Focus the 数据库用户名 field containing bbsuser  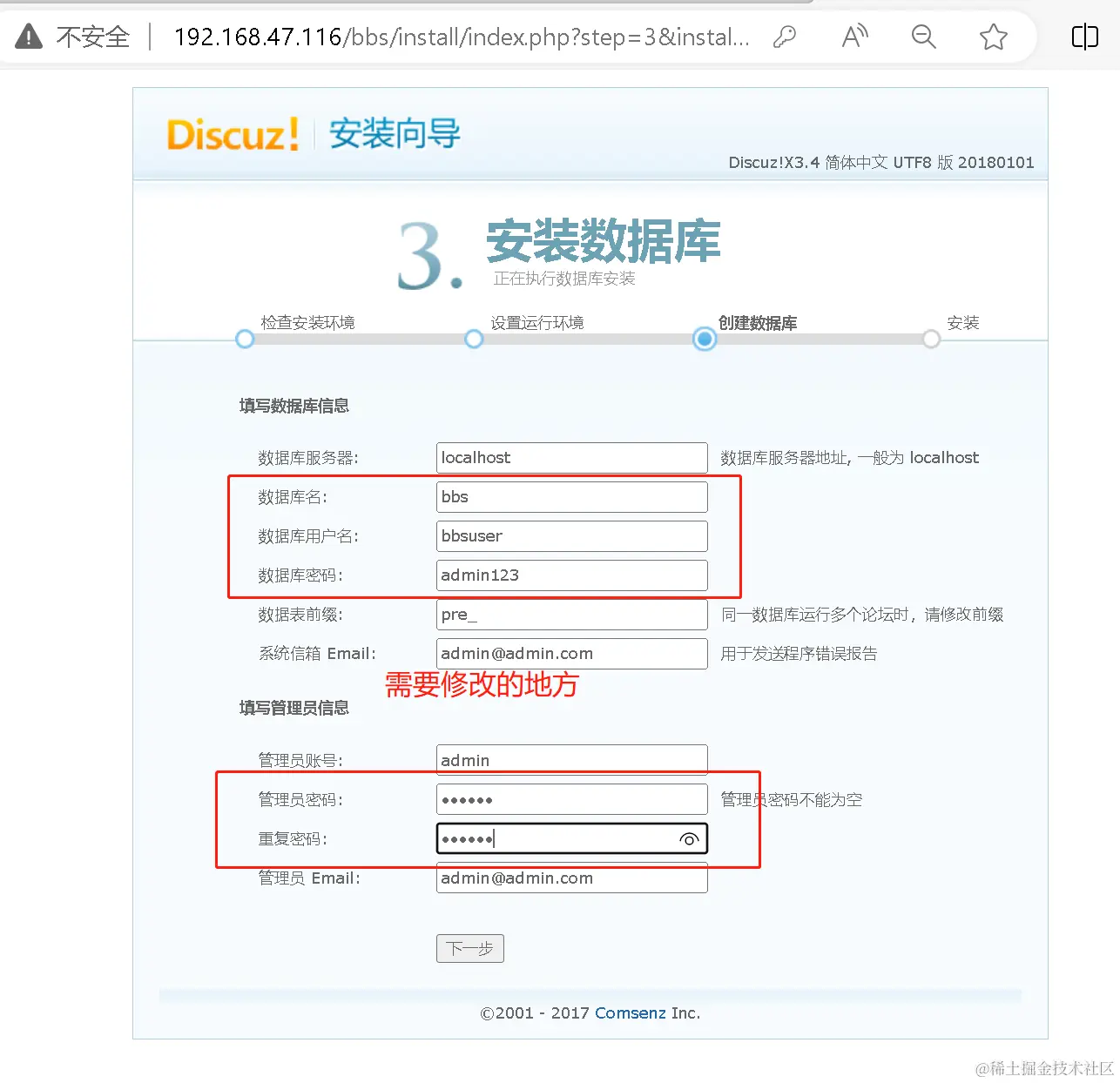pos(572,536)
